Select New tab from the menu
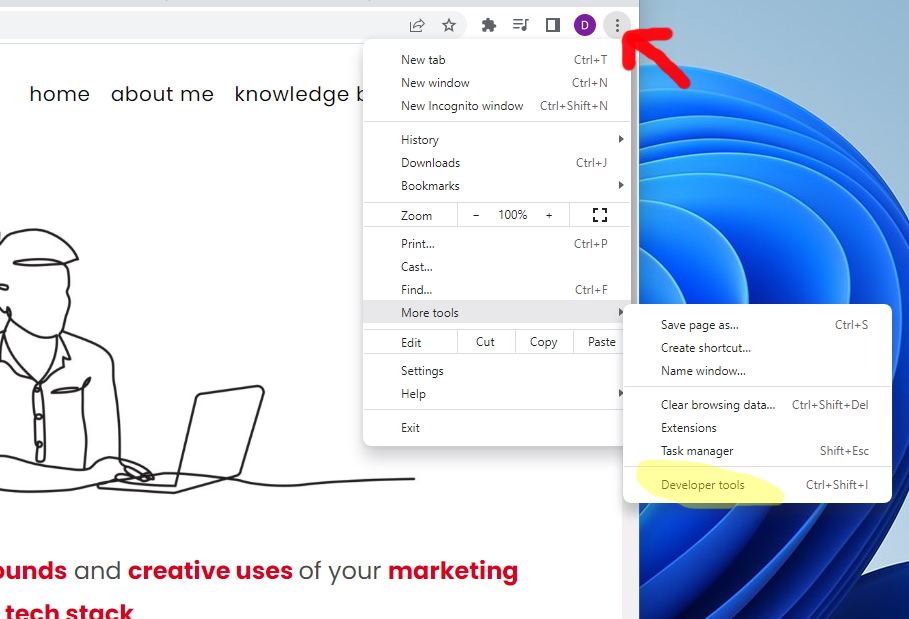The height and width of the screenshot is (619, 909). tap(497, 60)
